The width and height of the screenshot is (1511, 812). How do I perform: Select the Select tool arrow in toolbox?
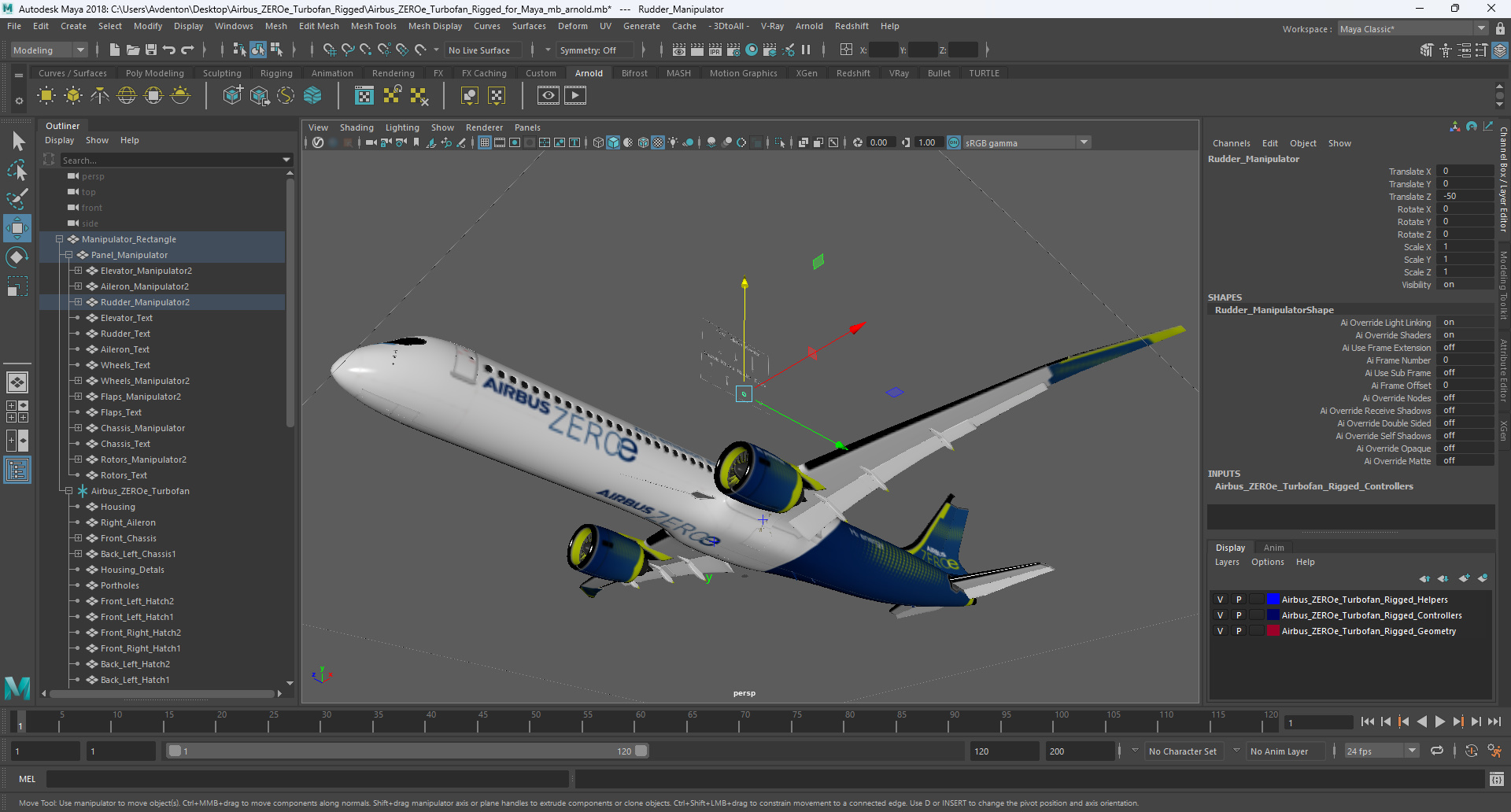(18, 142)
